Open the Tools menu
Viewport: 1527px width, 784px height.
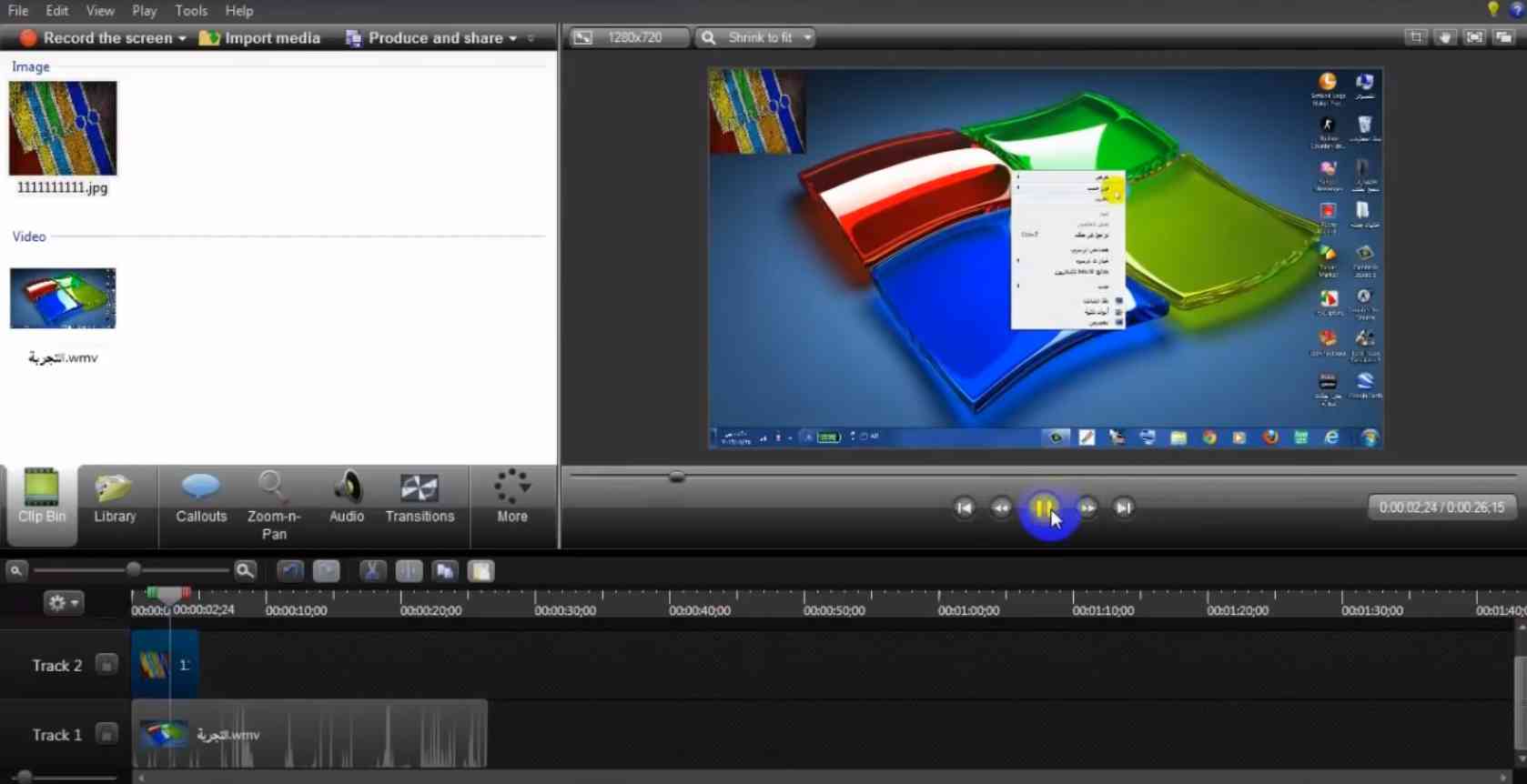click(x=191, y=11)
